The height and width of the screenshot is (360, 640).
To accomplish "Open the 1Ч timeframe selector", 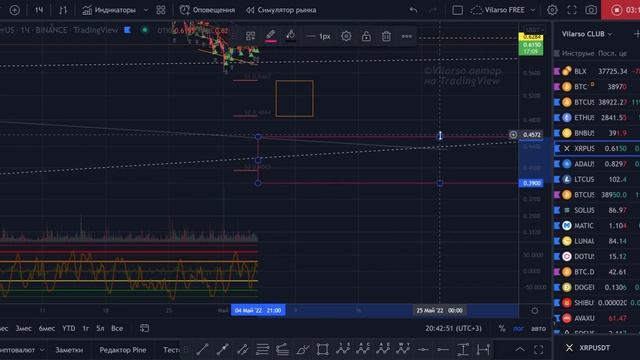I will pyautogui.click(x=39, y=10).
